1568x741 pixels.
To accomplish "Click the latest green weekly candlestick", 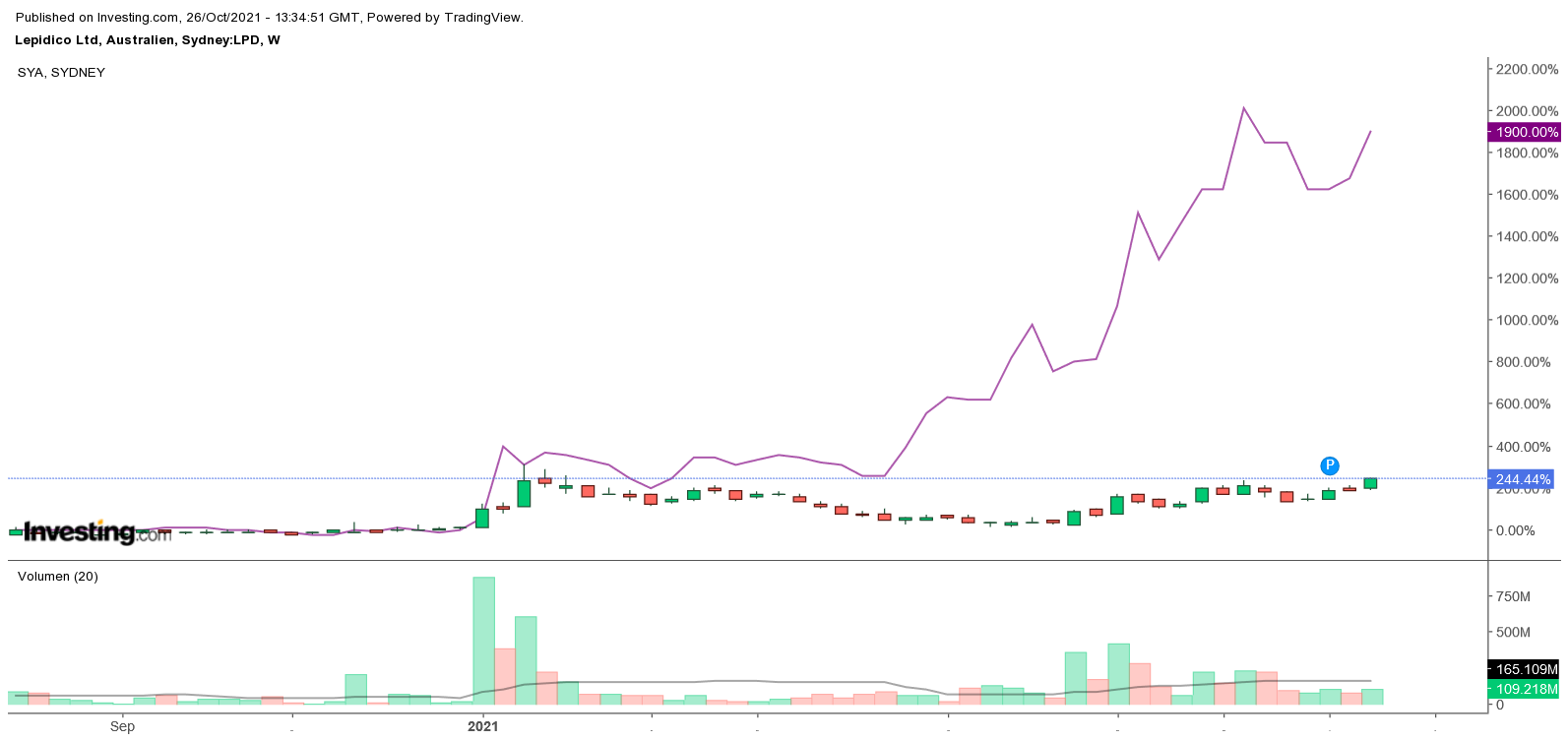I will [1370, 483].
